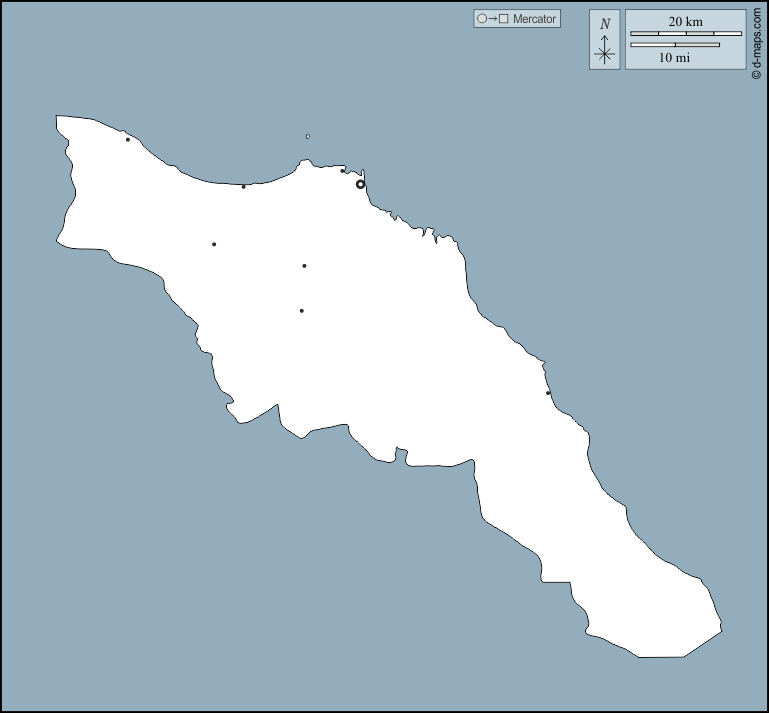Click the city dot in the northwest corner
Screen dimensions: 769x713
[128, 139]
